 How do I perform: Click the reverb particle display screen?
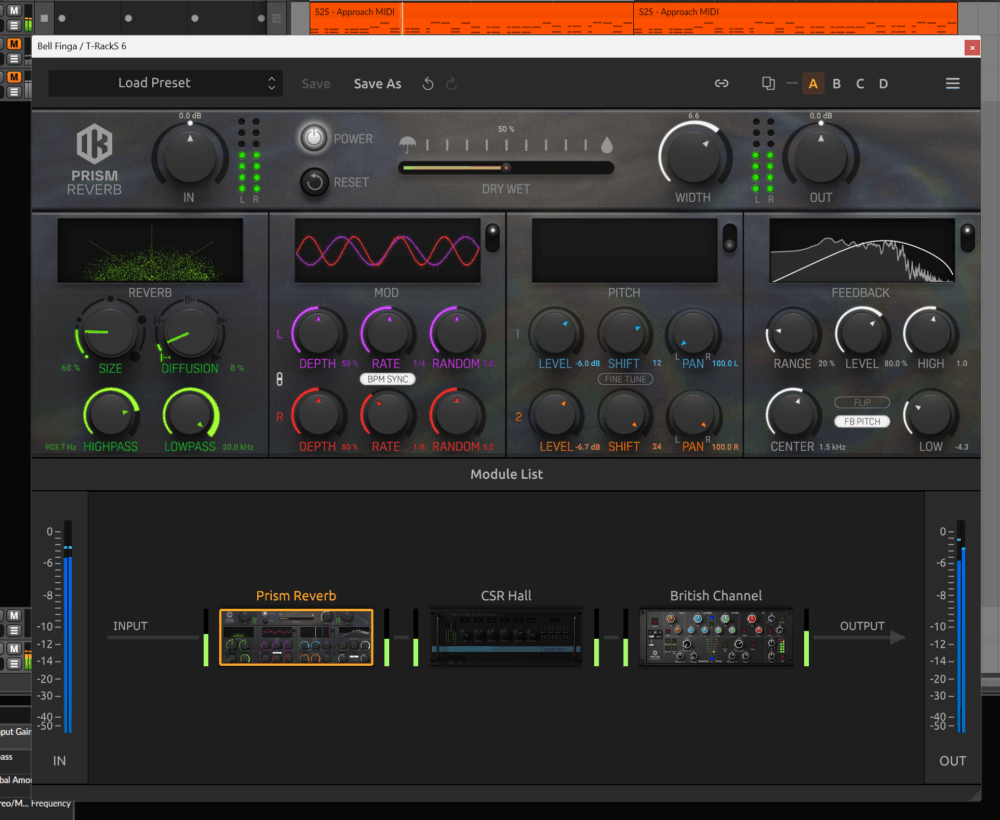(151, 251)
